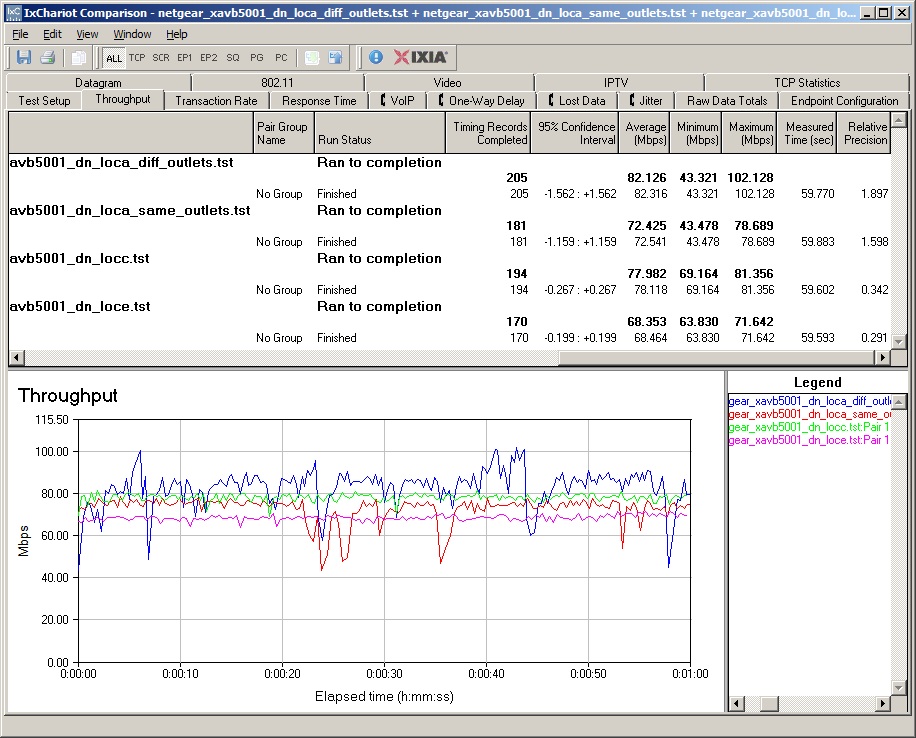The height and width of the screenshot is (738, 916).
Task: Switch to the TCP Statistics tab
Action: 807,82
